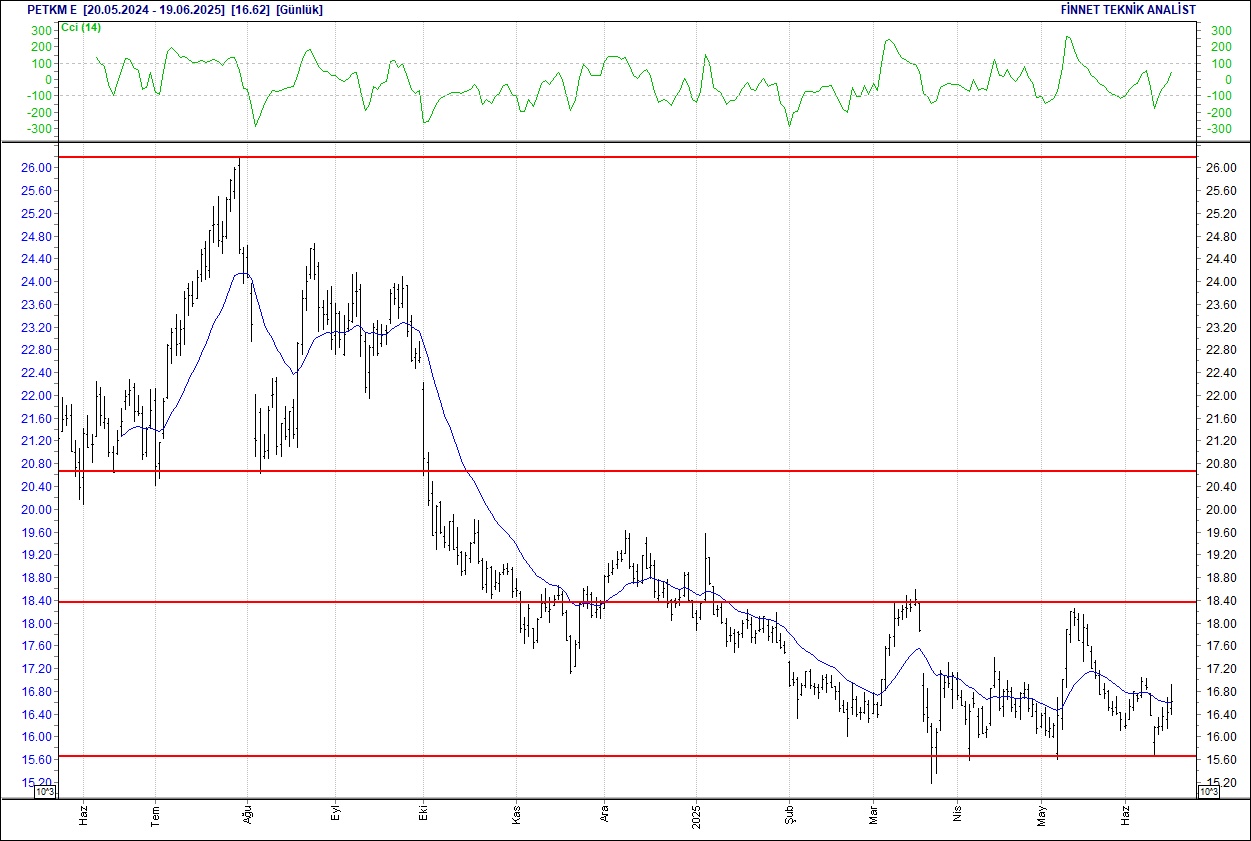This screenshot has width=1251, height=841.
Task: Click the 20.00 price label on left axis
Action: click(x=34, y=510)
